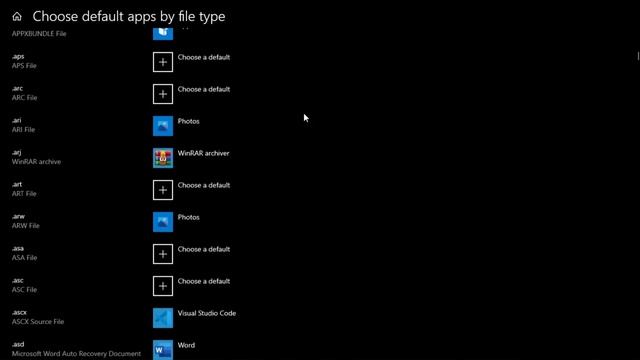
Task: Click the plus icon for .asa file type
Action: pos(163,254)
